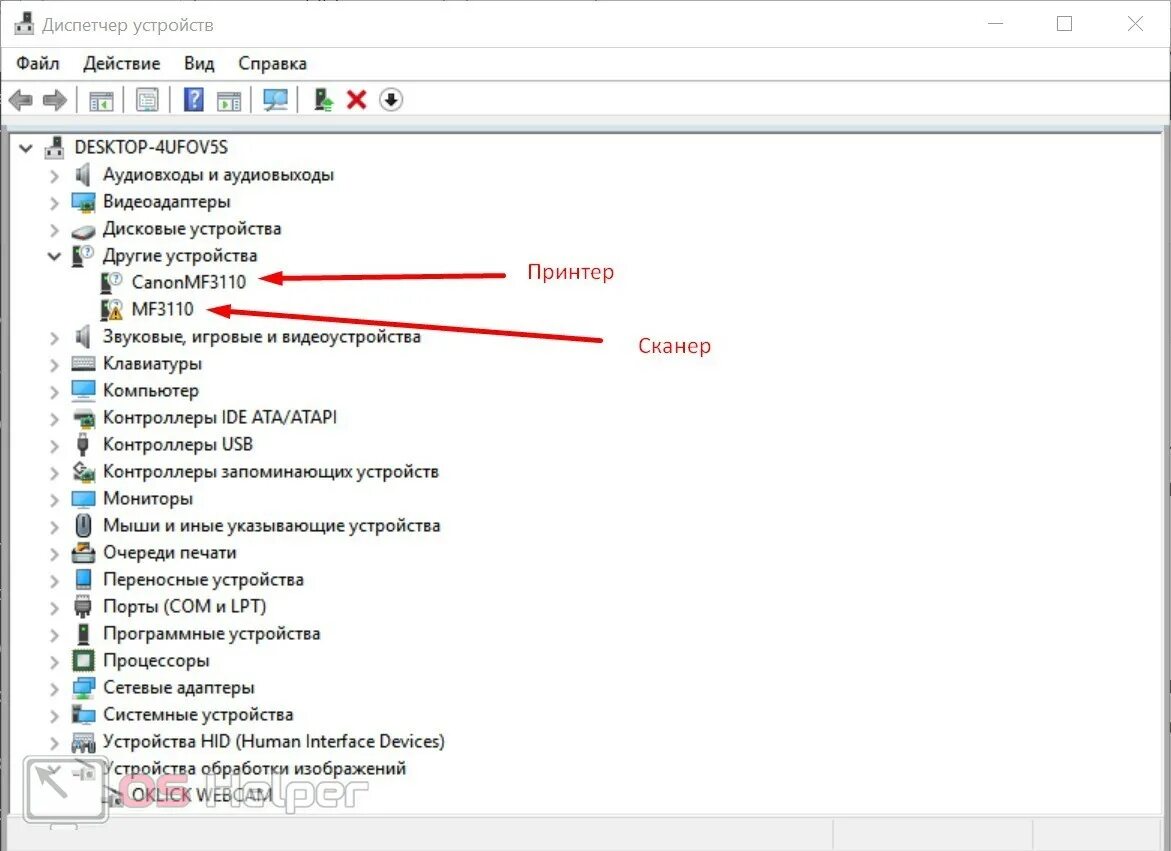Viewport: 1171px width, 851px height.
Task: Select the Мониторы text label
Action: 148,498
